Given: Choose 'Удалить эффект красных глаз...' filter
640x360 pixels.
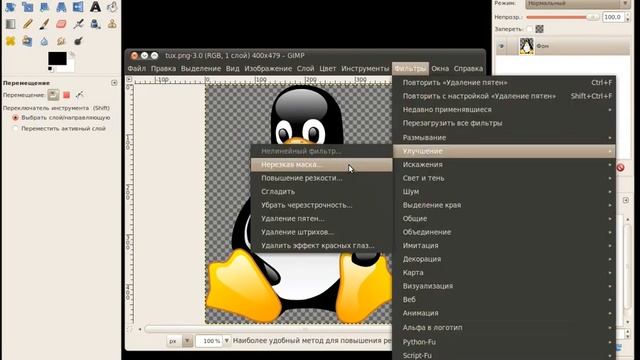Looking at the screenshot, I should click(321, 245).
